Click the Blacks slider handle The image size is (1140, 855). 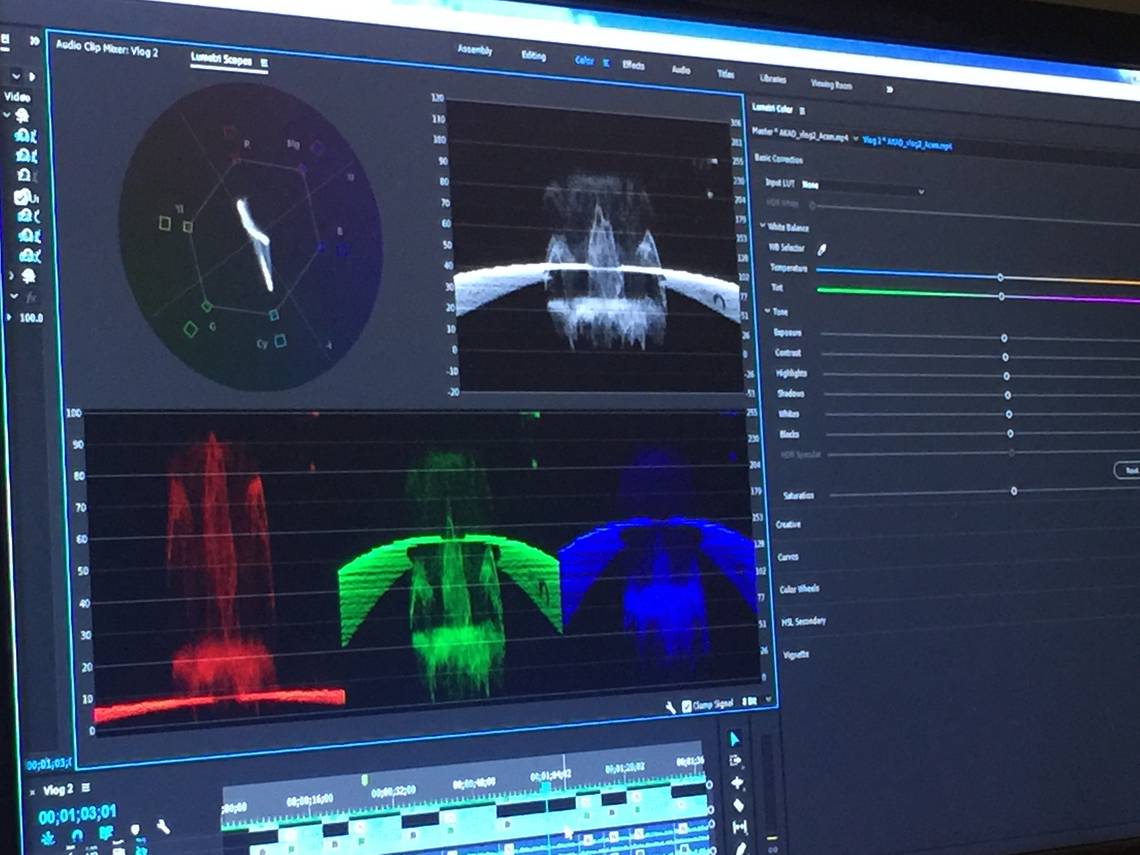click(x=1011, y=433)
